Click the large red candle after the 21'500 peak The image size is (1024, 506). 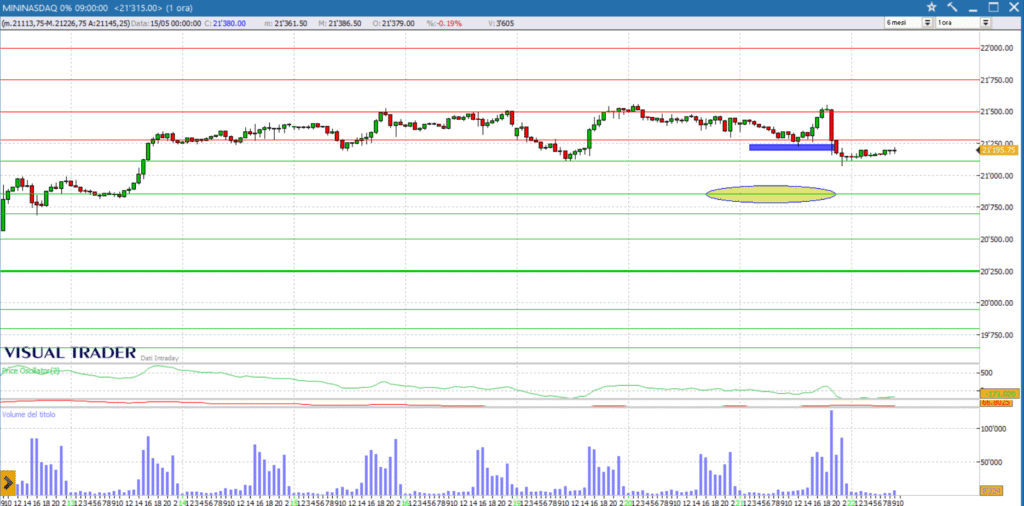tap(832, 125)
